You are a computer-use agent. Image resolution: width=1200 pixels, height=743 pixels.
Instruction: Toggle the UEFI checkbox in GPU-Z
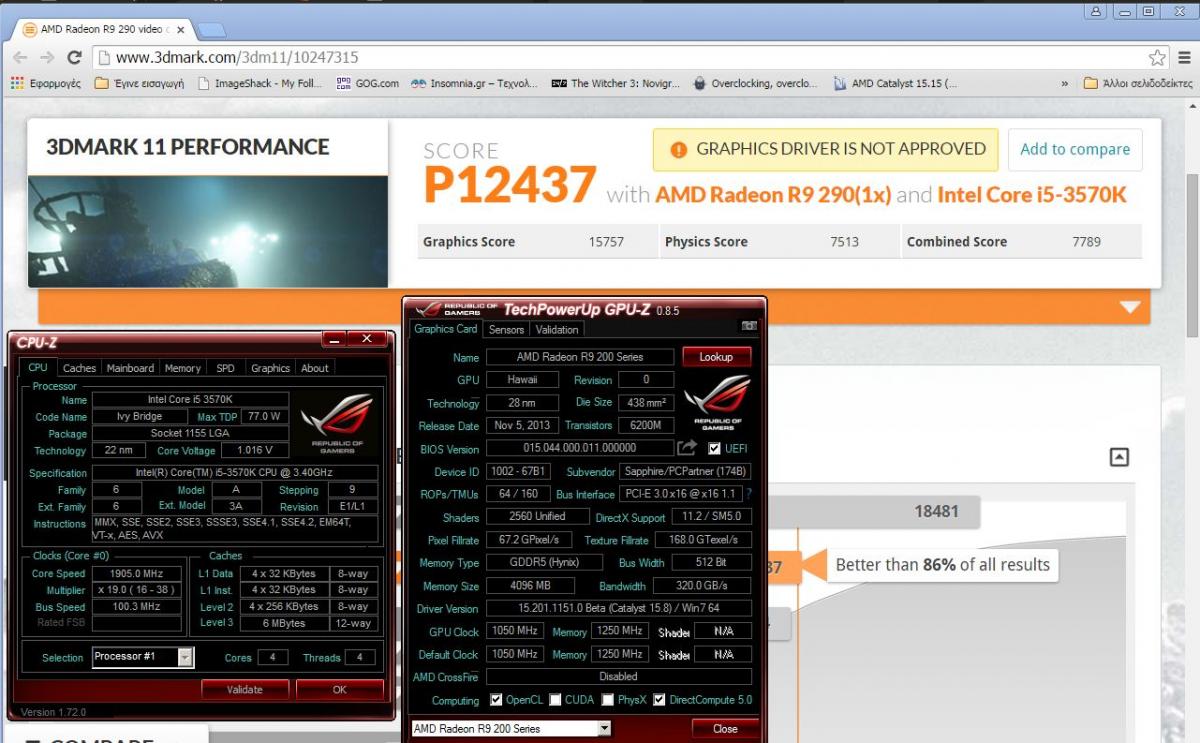point(714,448)
